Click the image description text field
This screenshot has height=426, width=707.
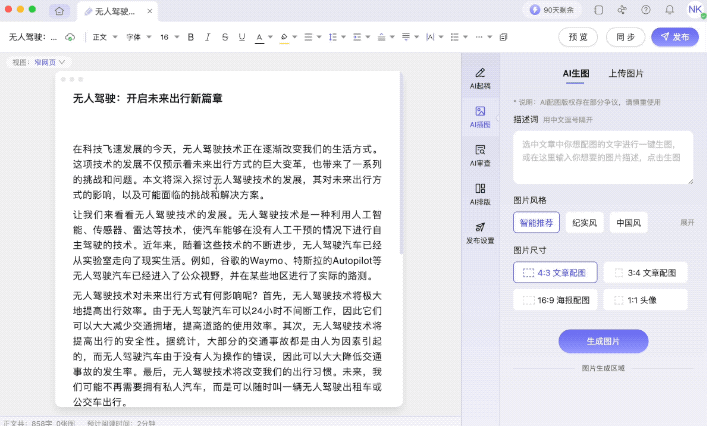coord(602,157)
